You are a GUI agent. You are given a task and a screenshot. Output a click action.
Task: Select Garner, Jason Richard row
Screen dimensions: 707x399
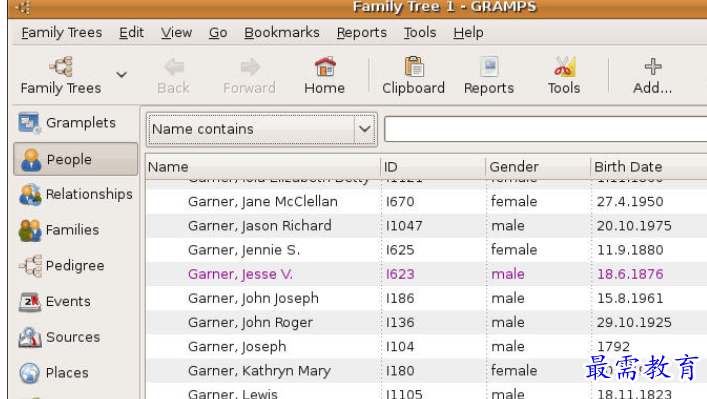[x=426, y=225]
